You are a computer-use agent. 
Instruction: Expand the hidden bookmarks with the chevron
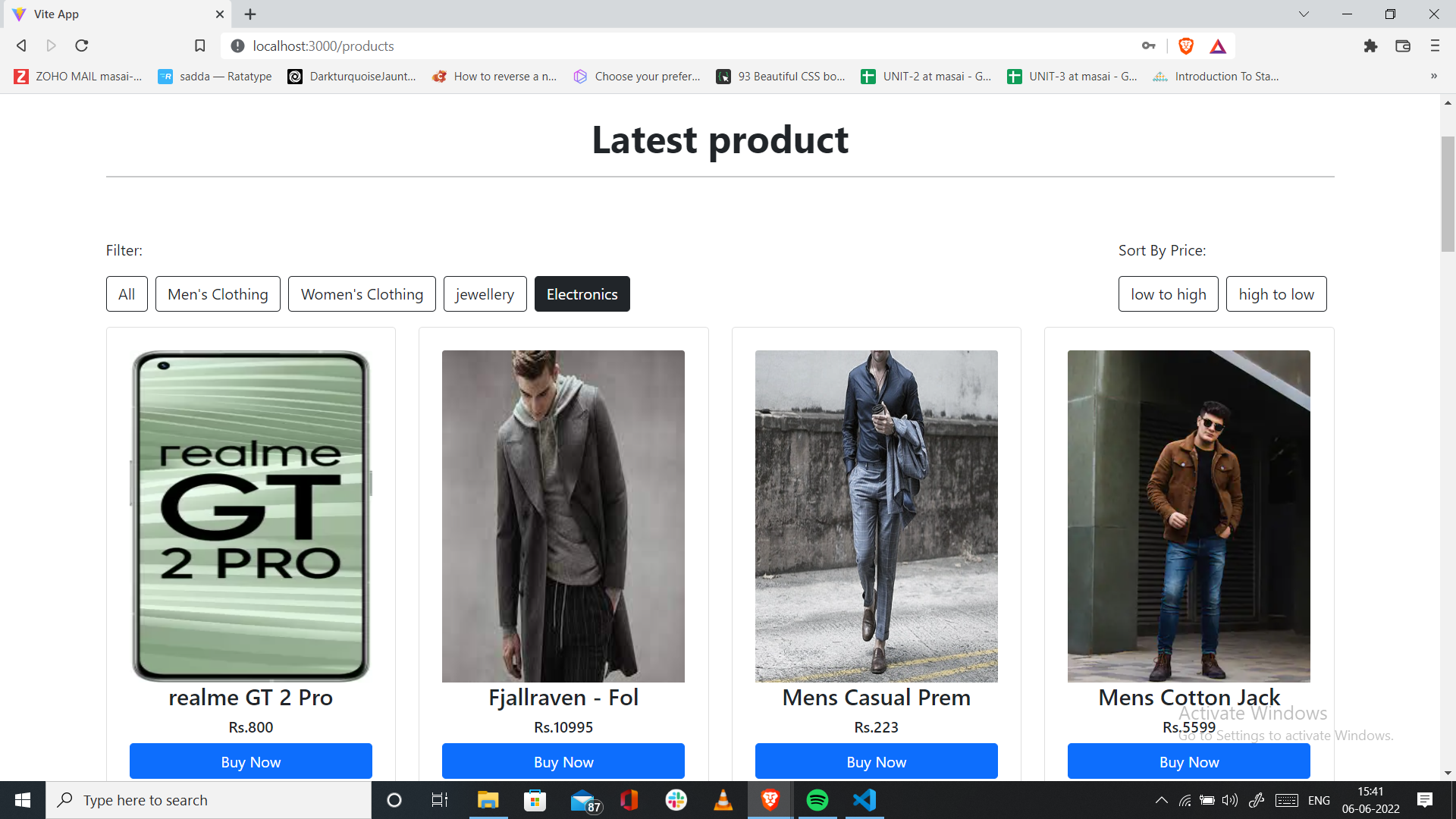pos(1433,76)
